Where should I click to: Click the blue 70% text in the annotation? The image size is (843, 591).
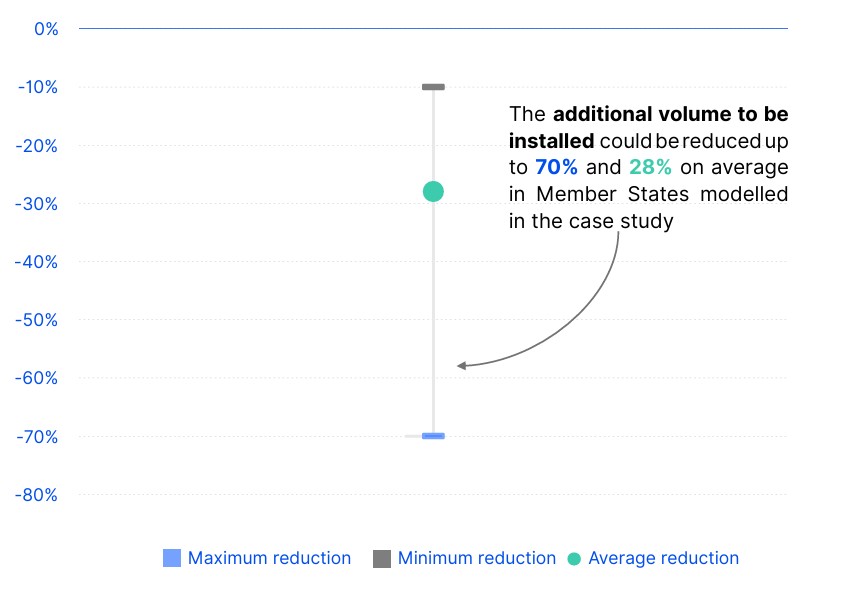coord(556,167)
